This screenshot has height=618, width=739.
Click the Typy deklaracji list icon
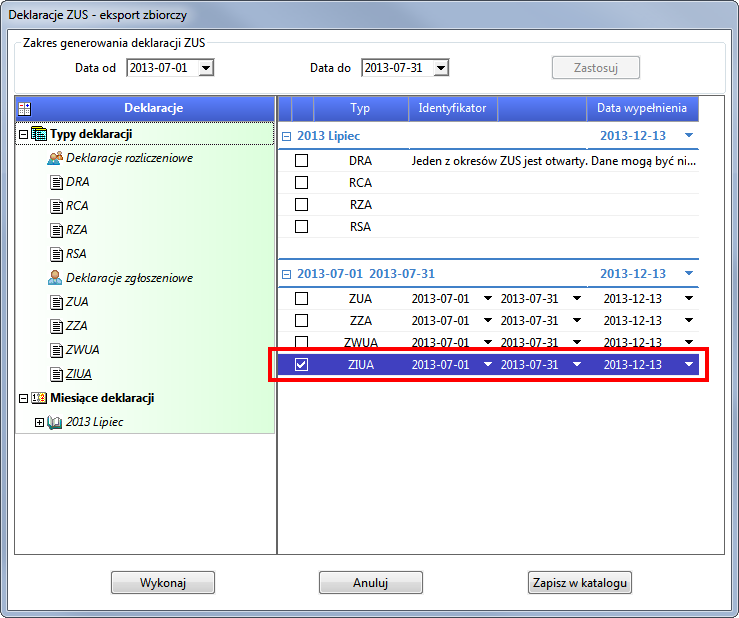pos(39,134)
